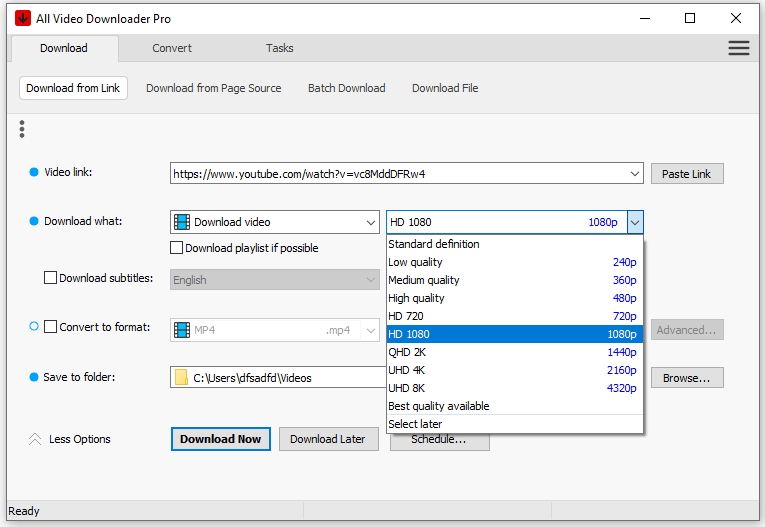Viewport: 765px width, 527px height.
Task: Check the Convert to format checkbox
Action: pos(50,326)
